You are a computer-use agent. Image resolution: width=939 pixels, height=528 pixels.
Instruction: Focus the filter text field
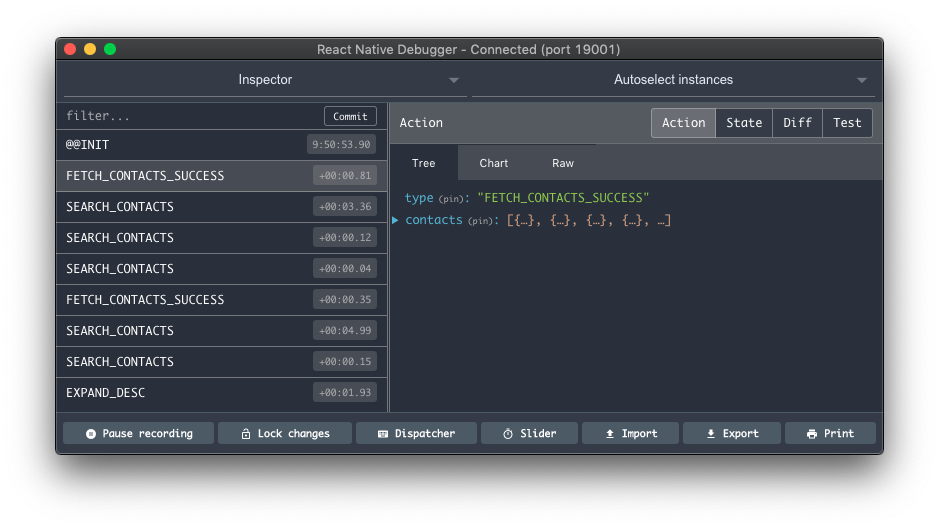[x=190, y=116]
